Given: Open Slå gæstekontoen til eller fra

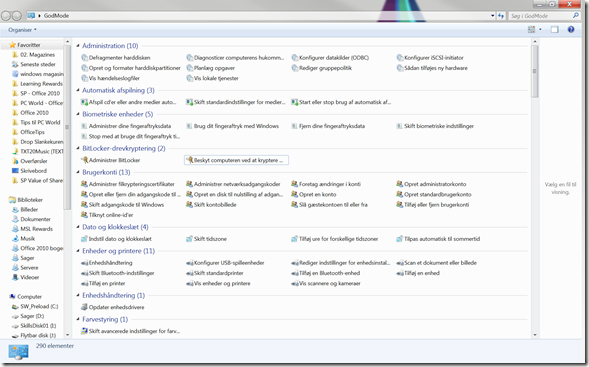Looking at the screenshot, I should click(x=329, y=205).
